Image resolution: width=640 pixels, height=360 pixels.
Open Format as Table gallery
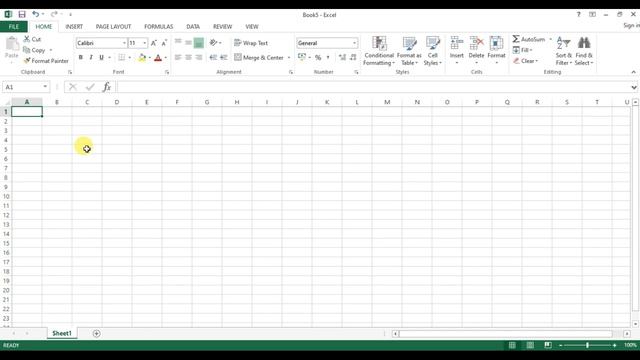coord(409,51)
